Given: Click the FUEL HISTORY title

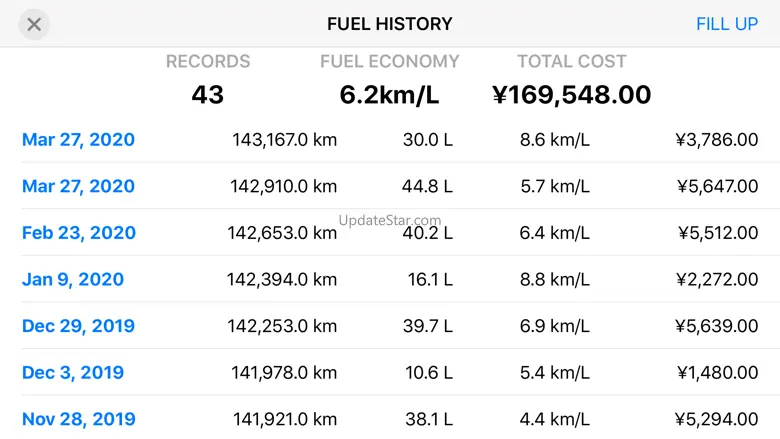Looking at the screenshot, I should click(390, 24).
